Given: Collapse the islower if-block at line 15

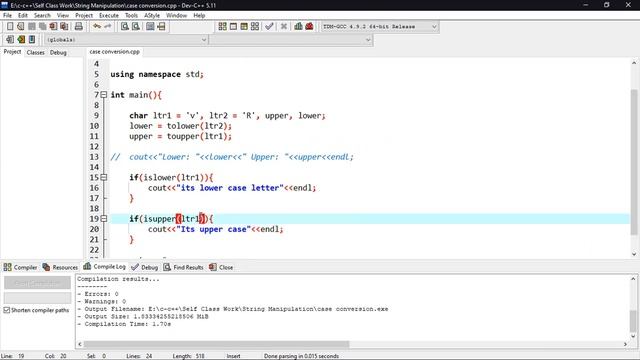Looking at the screenshot, I should coord(104,178).
